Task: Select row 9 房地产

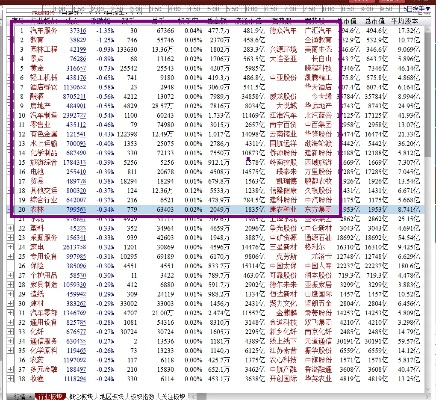Action: pos(215,106)
